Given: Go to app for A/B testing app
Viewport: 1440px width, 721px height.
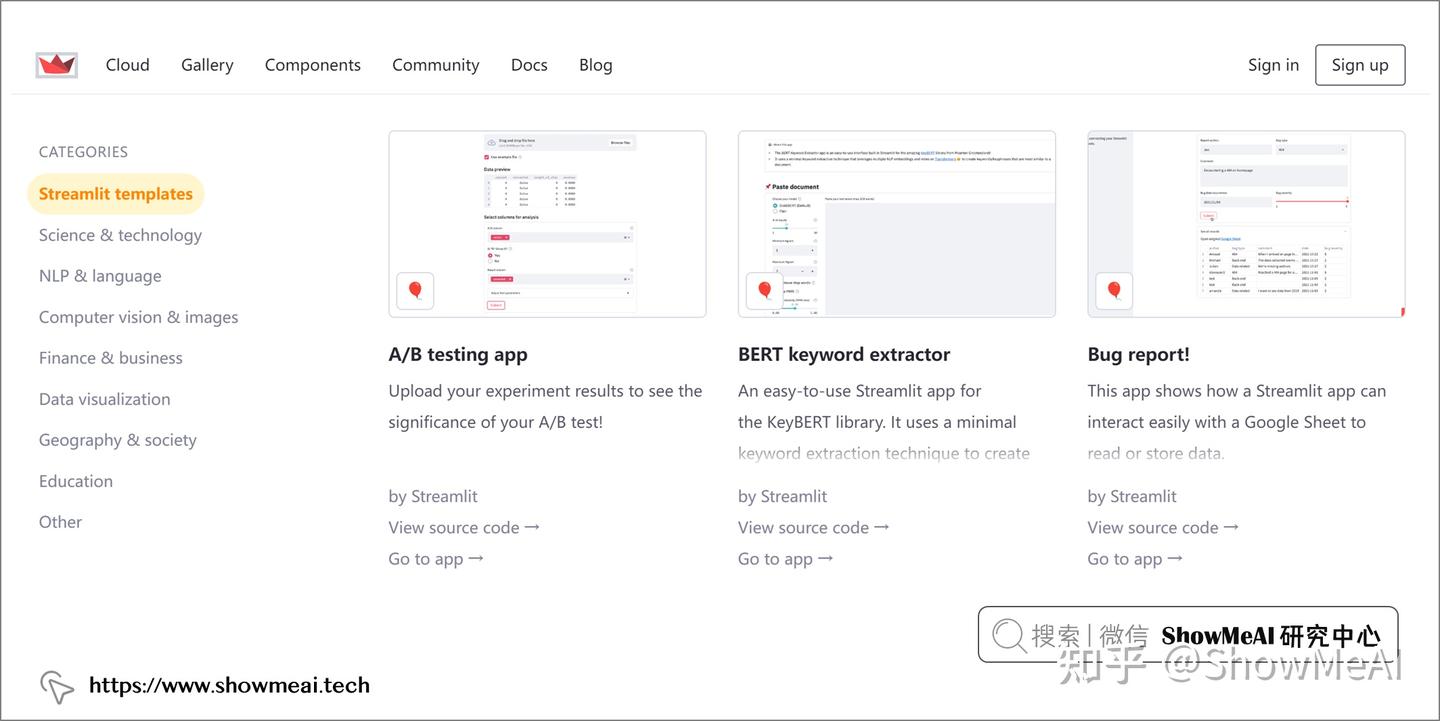Looking at the screenshot, I should 436,559.
